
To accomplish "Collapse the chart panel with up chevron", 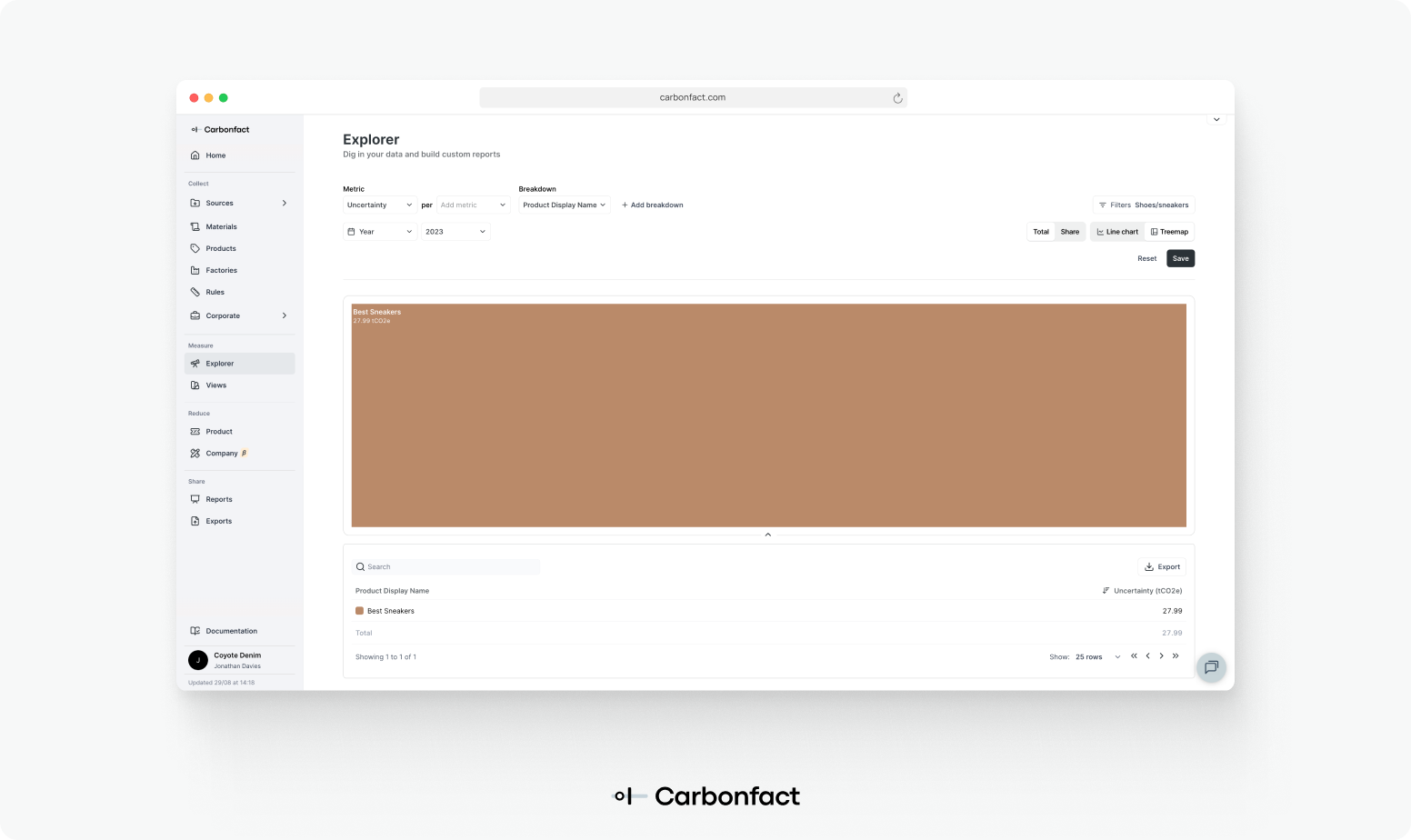I will click(x=768, y=535).
